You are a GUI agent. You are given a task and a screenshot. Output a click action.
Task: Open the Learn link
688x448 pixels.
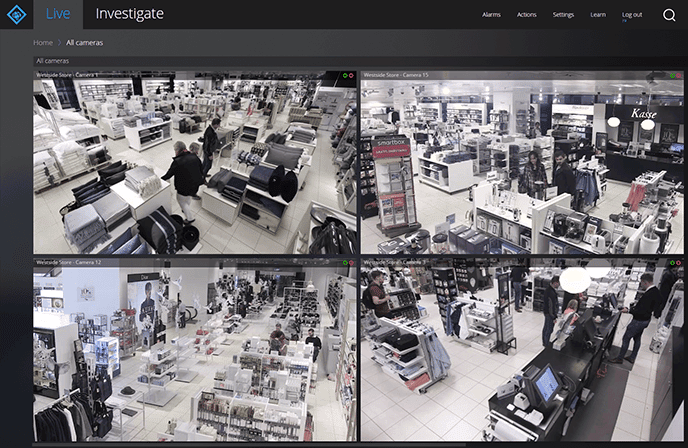pyautogui.click(x=598, y=15)
